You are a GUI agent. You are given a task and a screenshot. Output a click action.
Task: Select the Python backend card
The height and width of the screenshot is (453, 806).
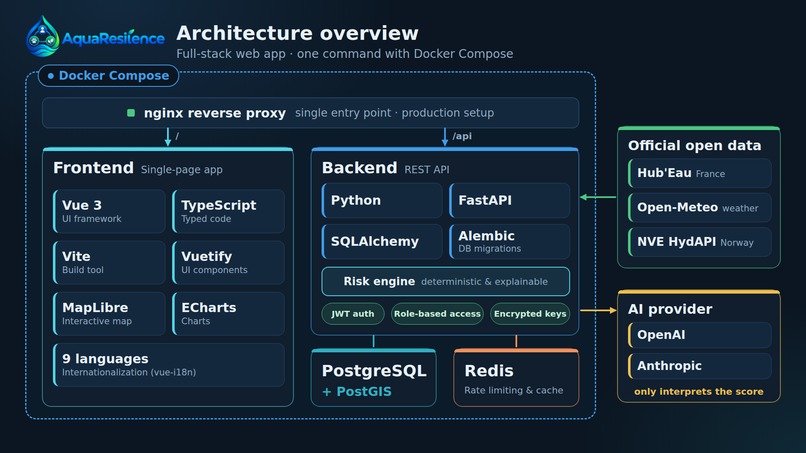coord(382,201)
